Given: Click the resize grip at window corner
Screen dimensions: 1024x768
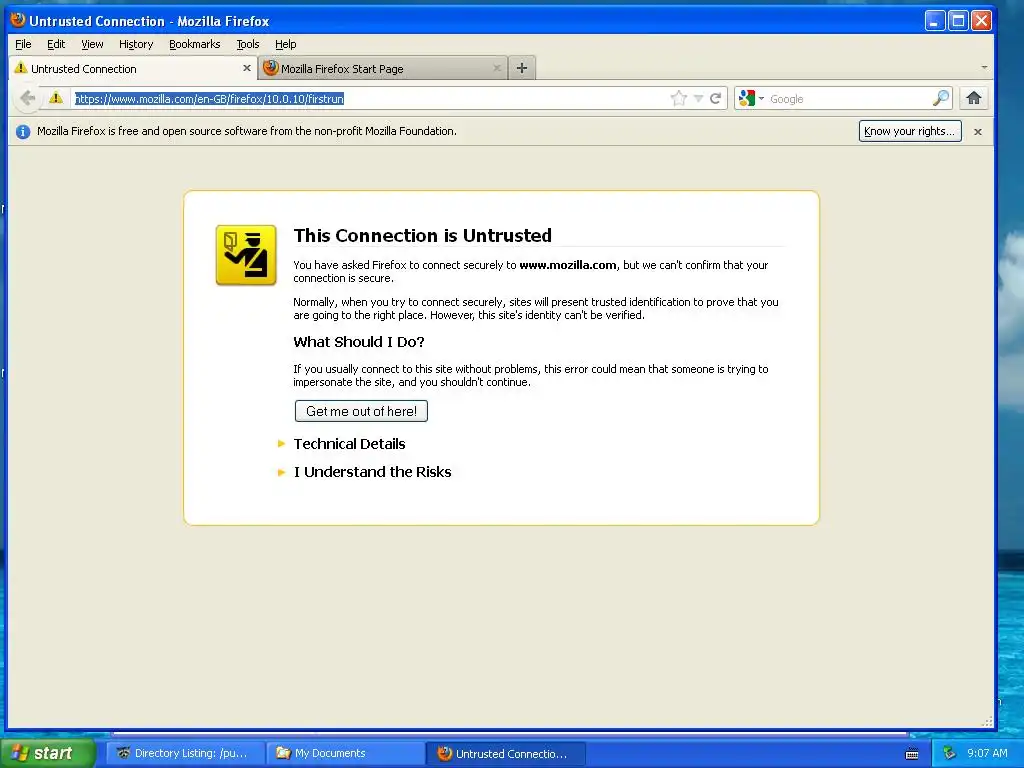Looking at the screenshot, I should click(987, 721).
